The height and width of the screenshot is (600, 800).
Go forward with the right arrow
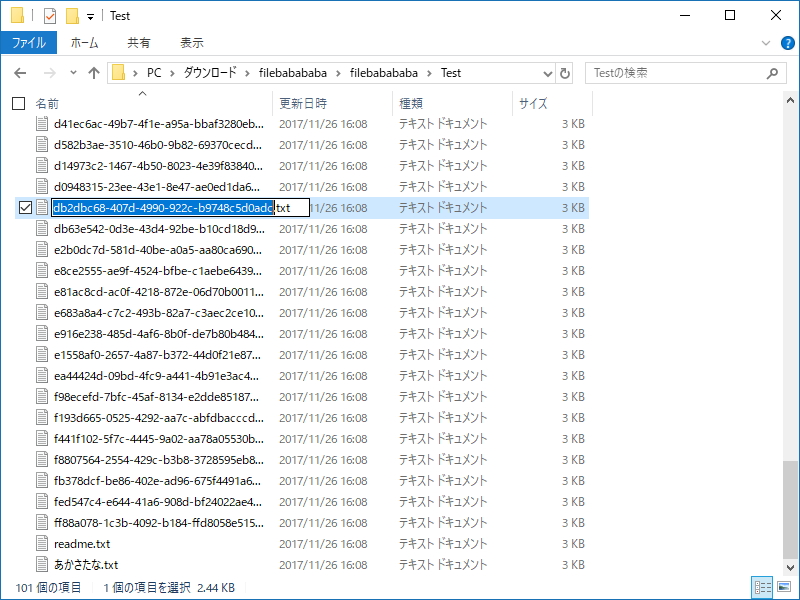pyautogui.click(x=49, y=73)
